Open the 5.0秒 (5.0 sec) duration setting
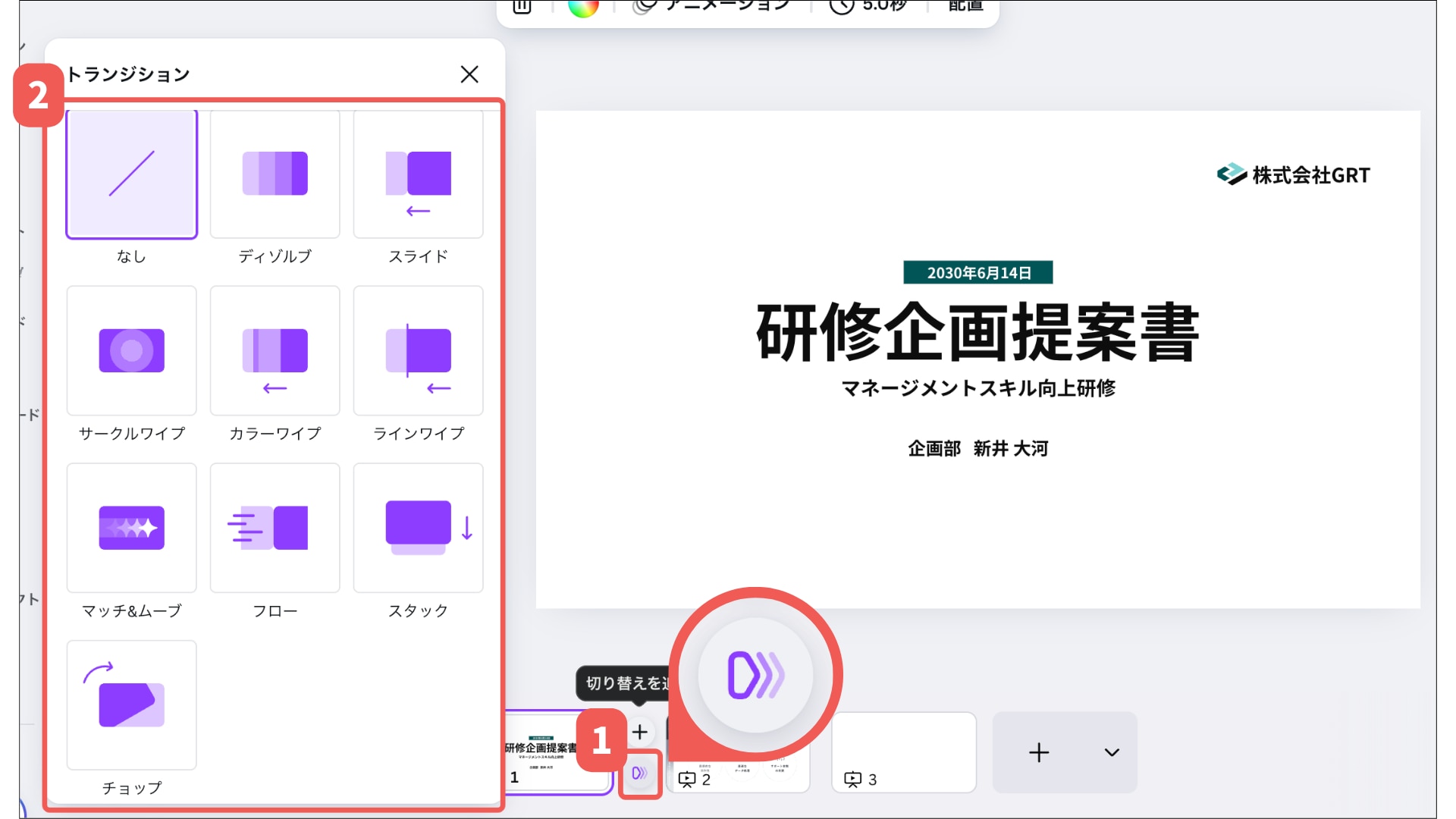The width and height of the screenshot is (1456, 819). coord(869,7)
